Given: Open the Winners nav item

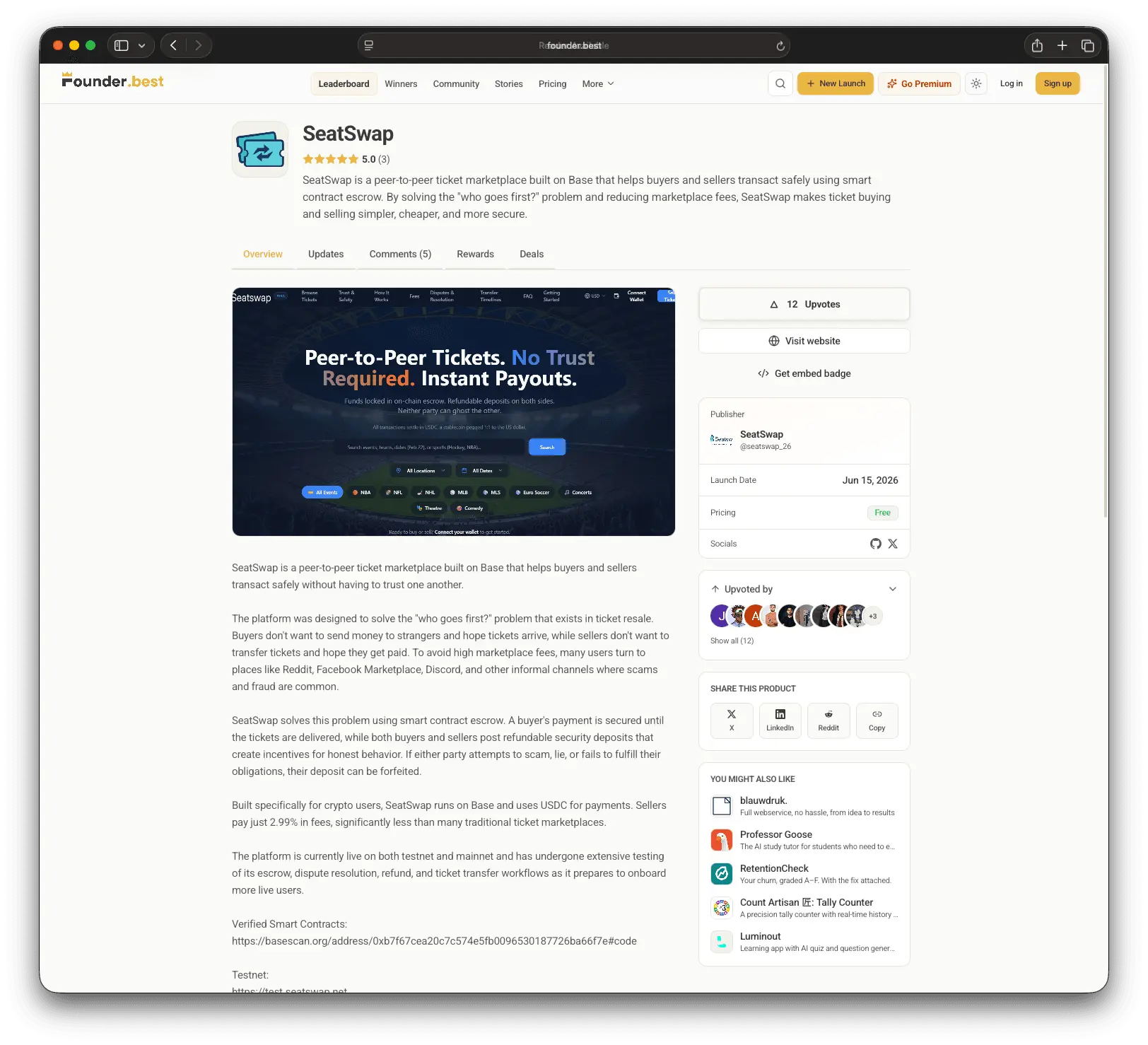Looking at the screenshot, I should pyautogui.click(x=401, y=83).
